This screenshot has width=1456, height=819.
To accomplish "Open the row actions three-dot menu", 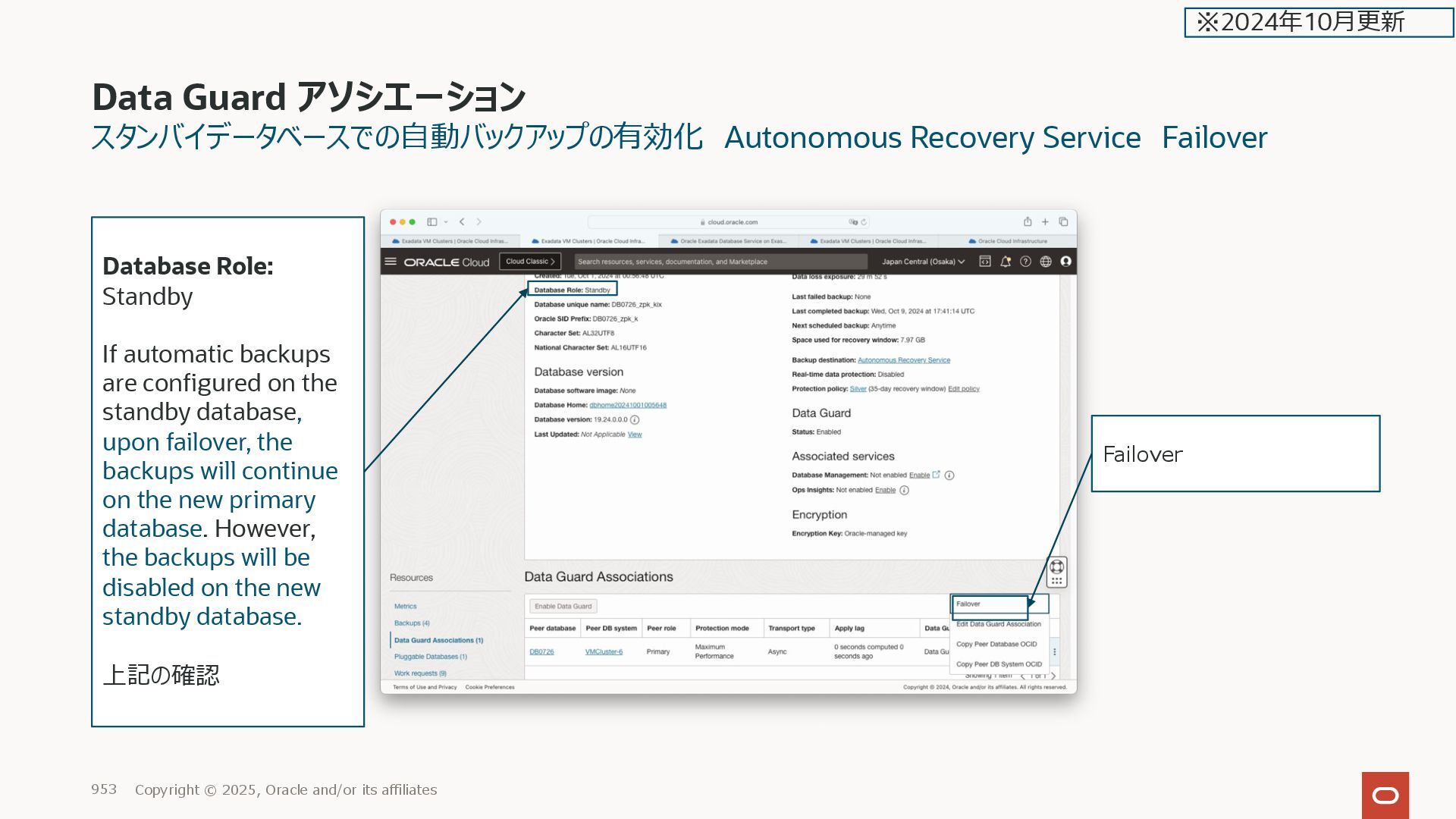I will pyautogui.click(x=1054, y=652).
